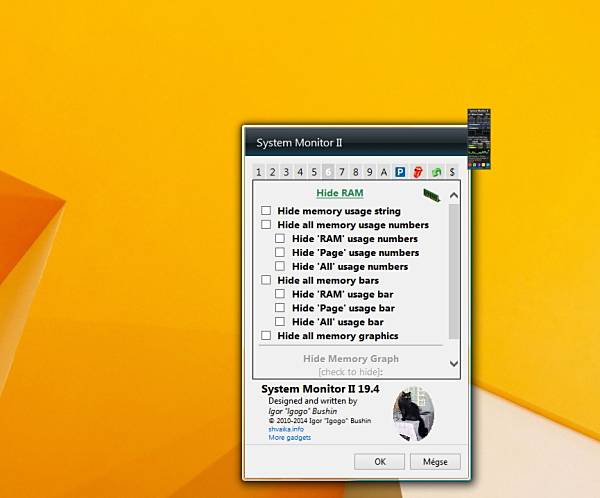
Task: Check Hide all memory usage numbers
Action: [266, 224]
